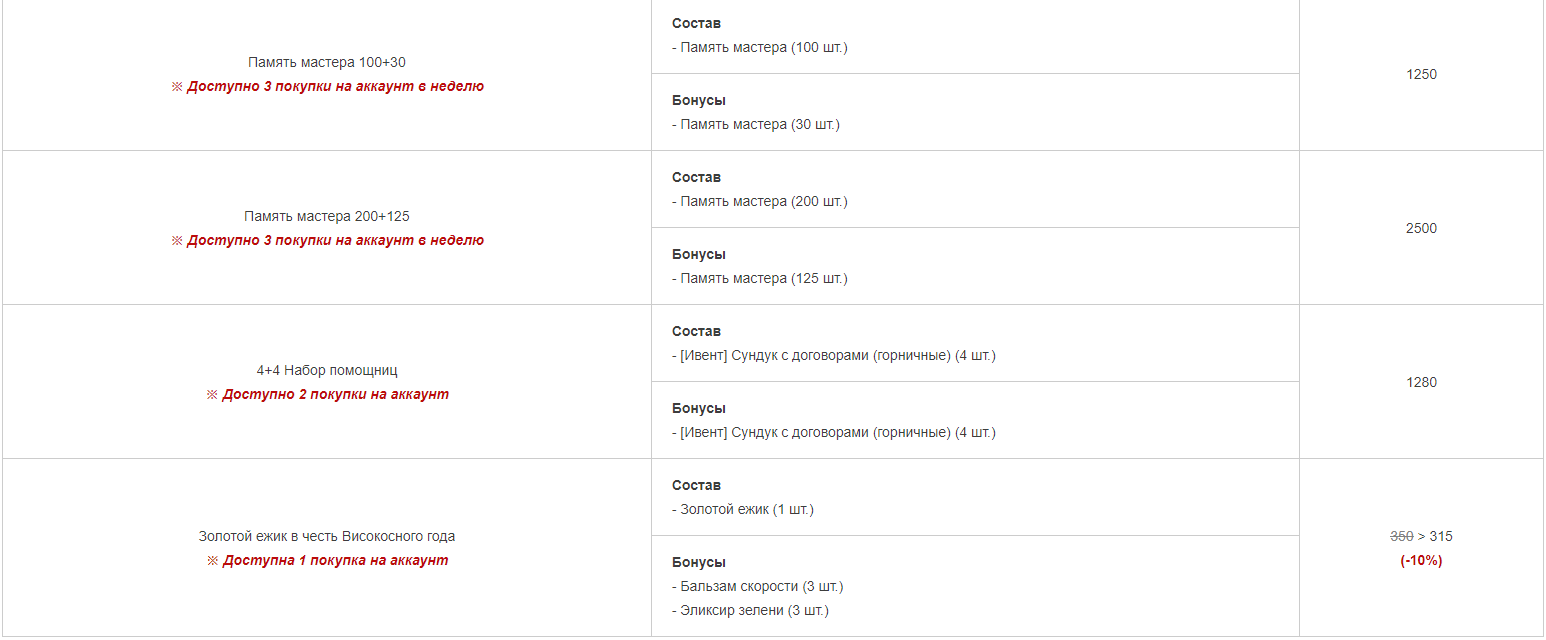Click the crossed-out price 350
The height and width of the screenshot is (640, 1546).
click(1401, 536)
